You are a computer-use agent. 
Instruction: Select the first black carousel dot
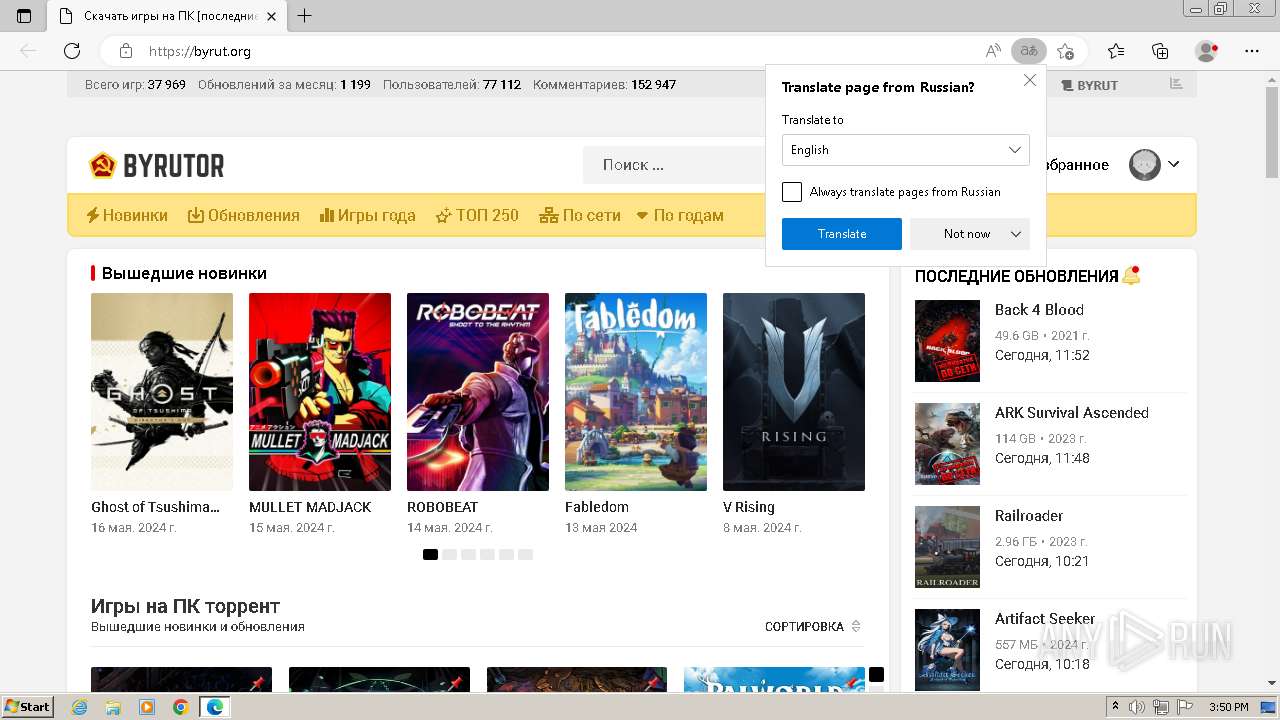[x=430, y=554]
